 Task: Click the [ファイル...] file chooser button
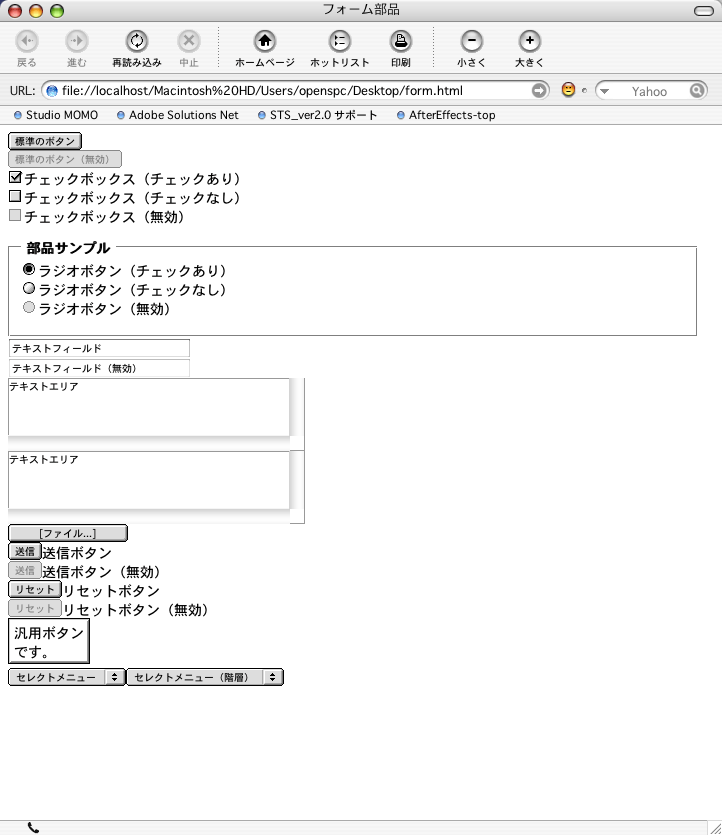pyautogui.click(x=68, y=533)
